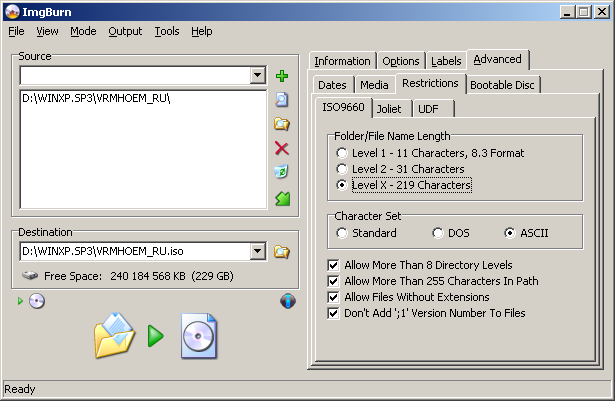The width and height of the screenshot is (615, 401).
Task: Select the Restrictions sub-tab
Action: coord(430,83)
